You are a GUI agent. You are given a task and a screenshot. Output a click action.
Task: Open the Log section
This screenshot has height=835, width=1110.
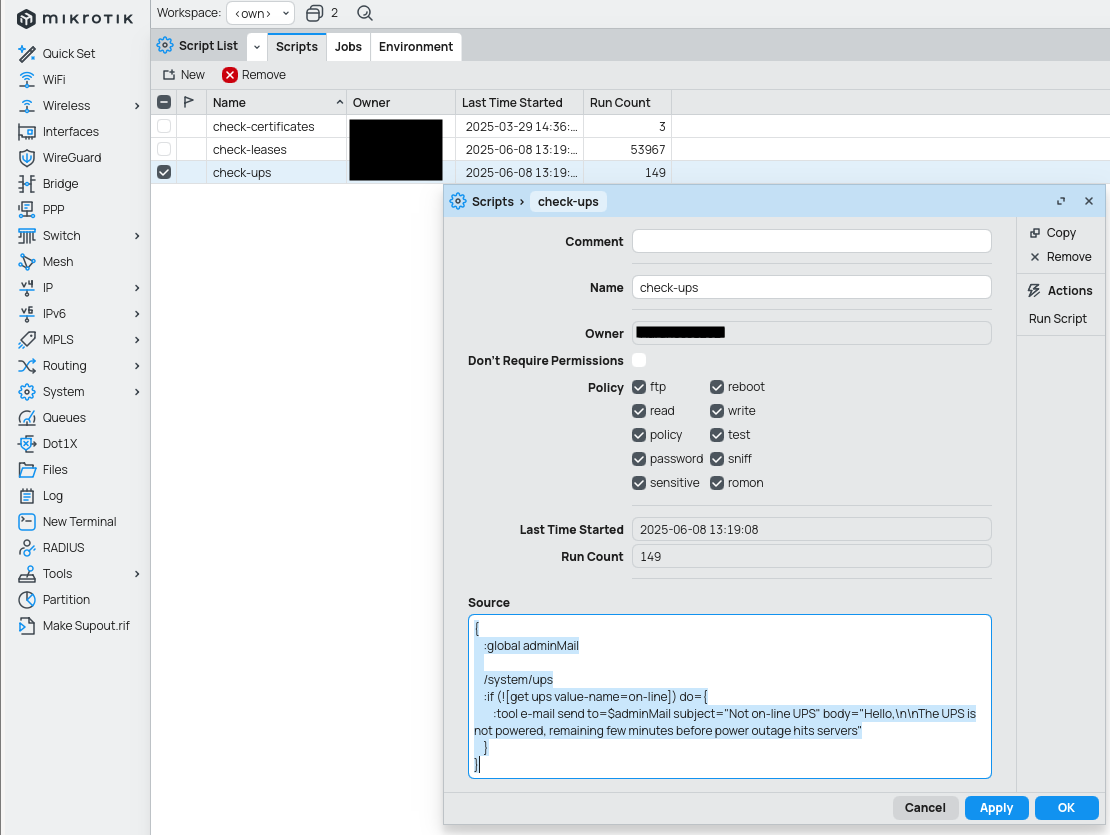[41, 495]
